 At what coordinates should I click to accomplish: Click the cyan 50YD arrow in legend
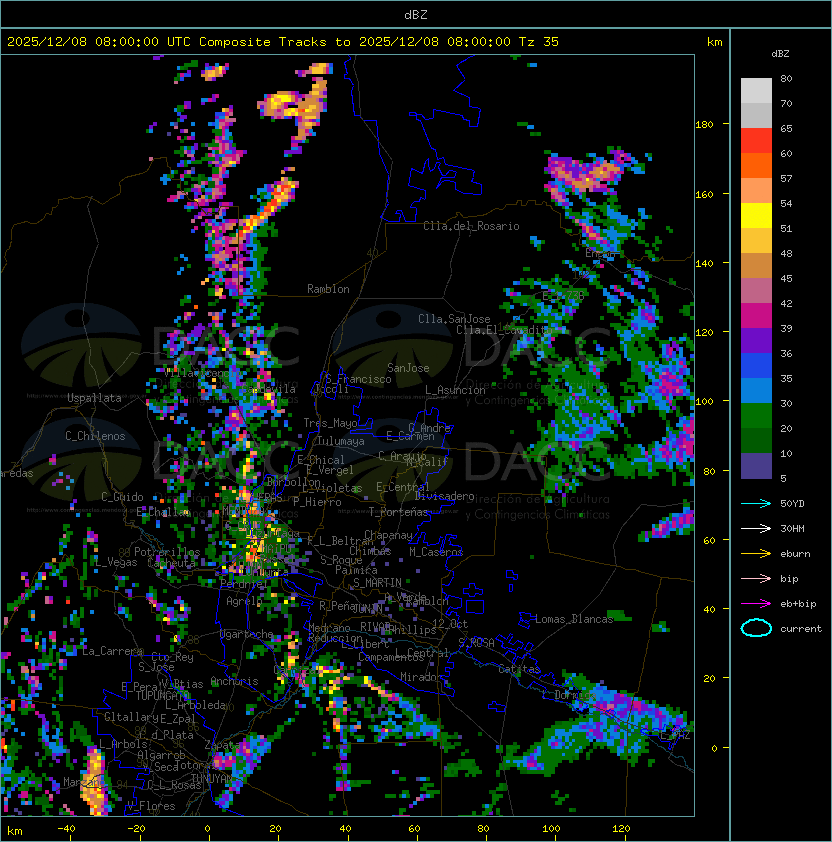(756, 503)
